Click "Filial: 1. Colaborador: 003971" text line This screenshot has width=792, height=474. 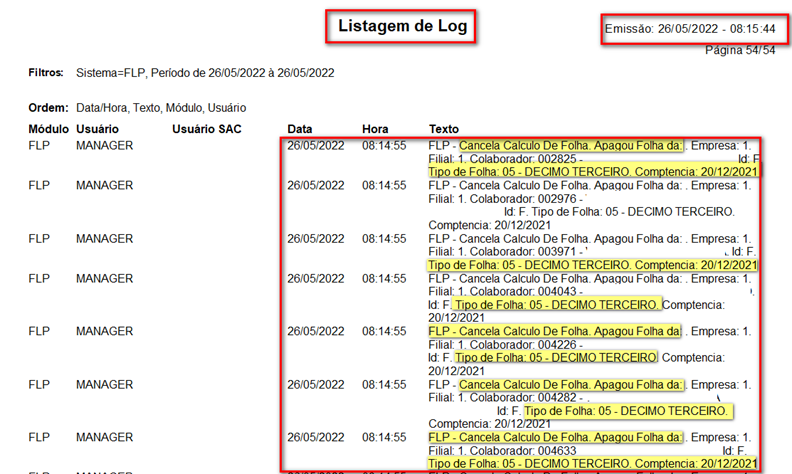click(x=503, y=251)
